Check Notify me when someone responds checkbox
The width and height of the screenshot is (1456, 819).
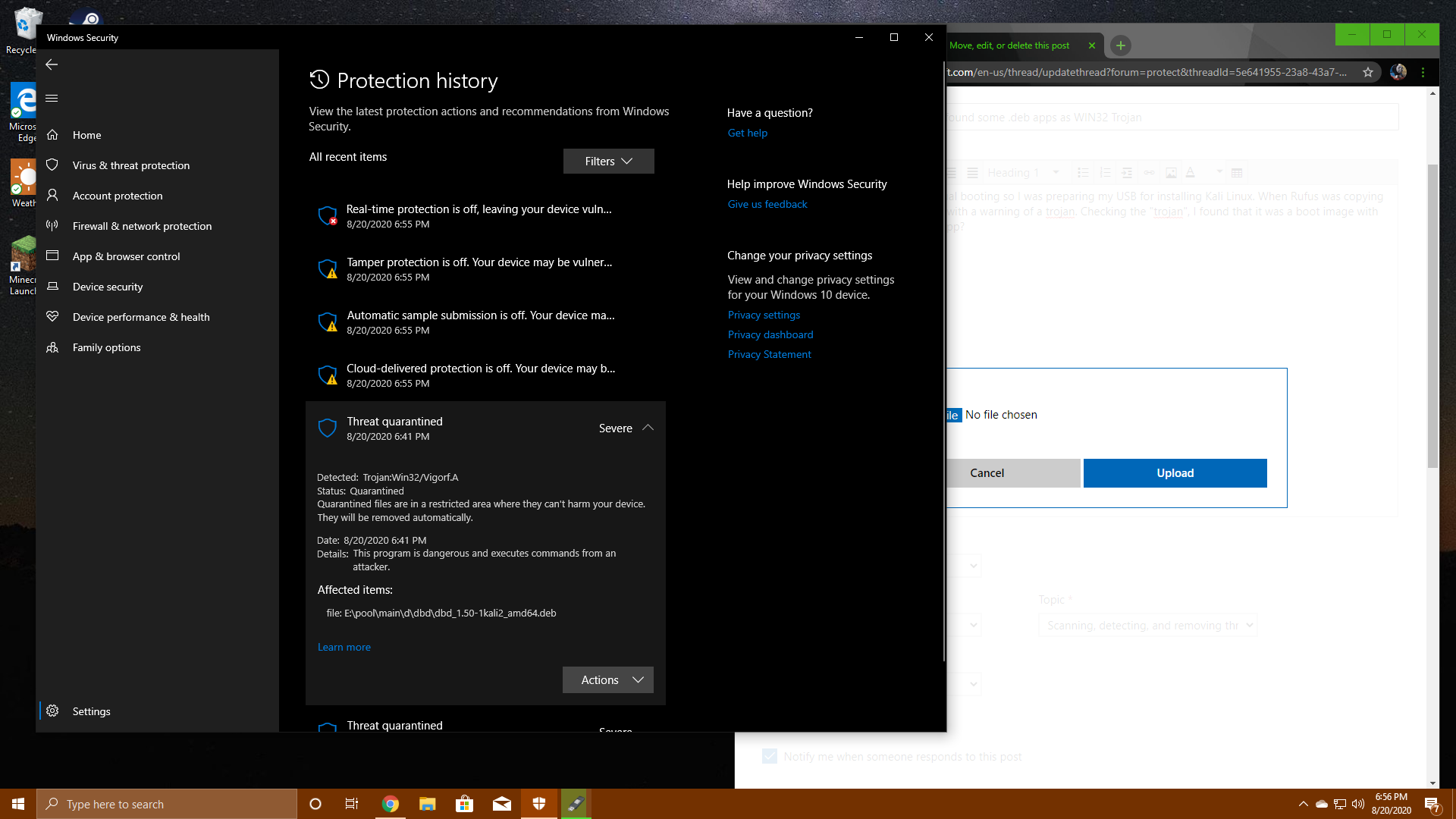771,756
